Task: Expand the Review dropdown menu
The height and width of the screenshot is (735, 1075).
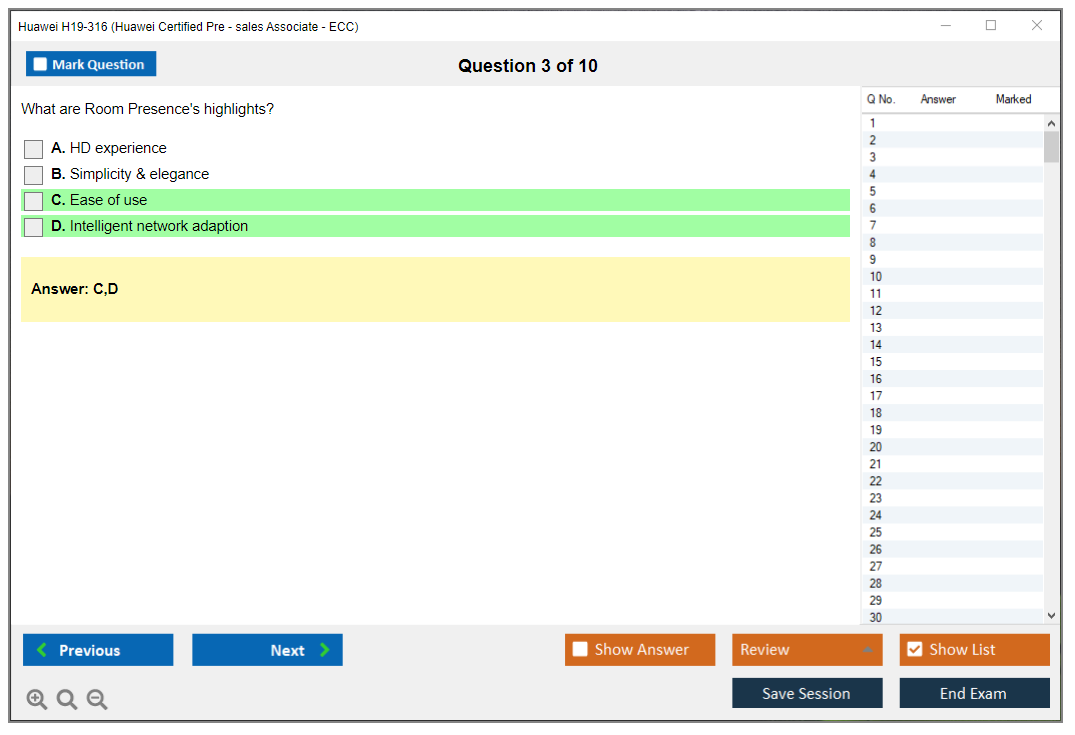Action: coord(806,650)
